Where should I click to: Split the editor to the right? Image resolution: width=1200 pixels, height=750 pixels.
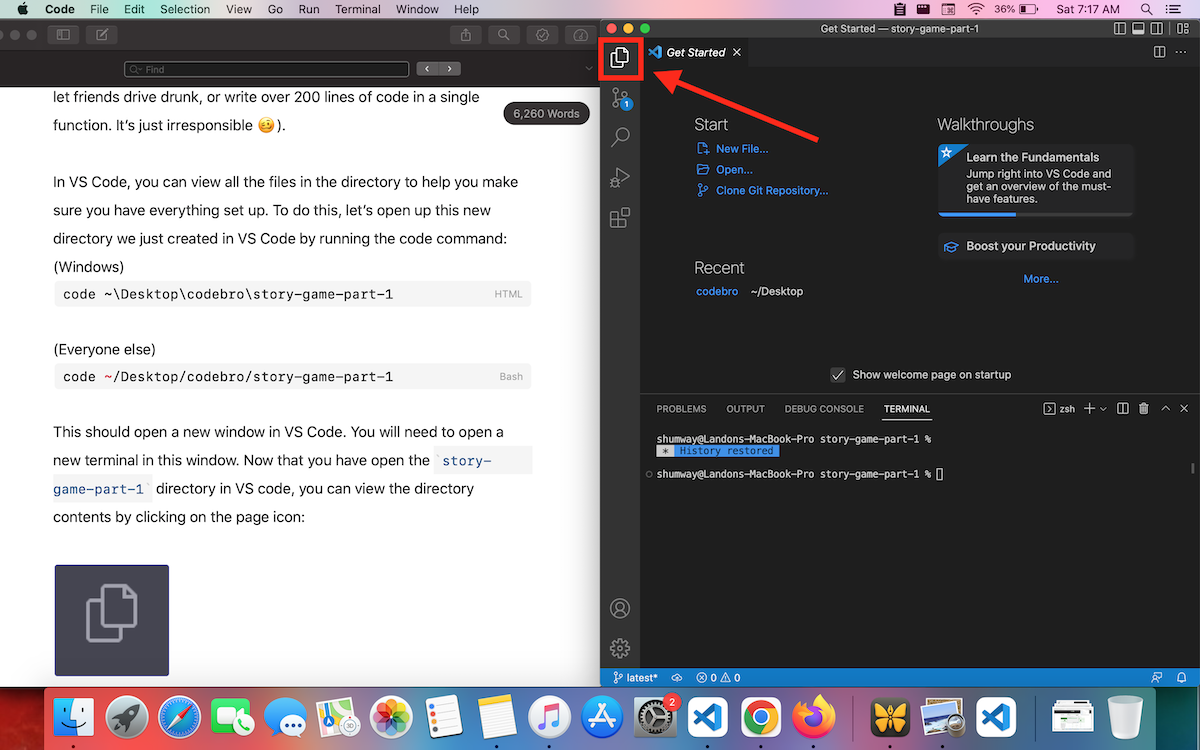[1160, 52]
